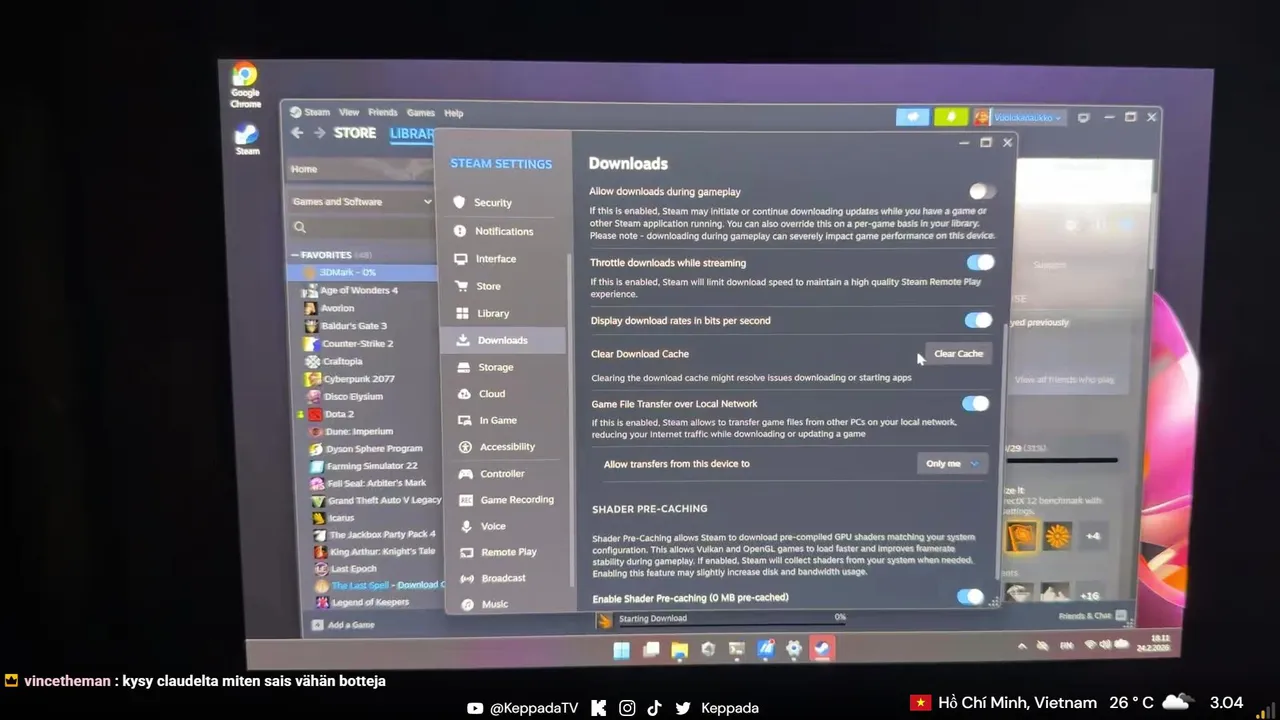Select Legend of Keepers in library
The image size is (1280, 720).
(369, 602)
